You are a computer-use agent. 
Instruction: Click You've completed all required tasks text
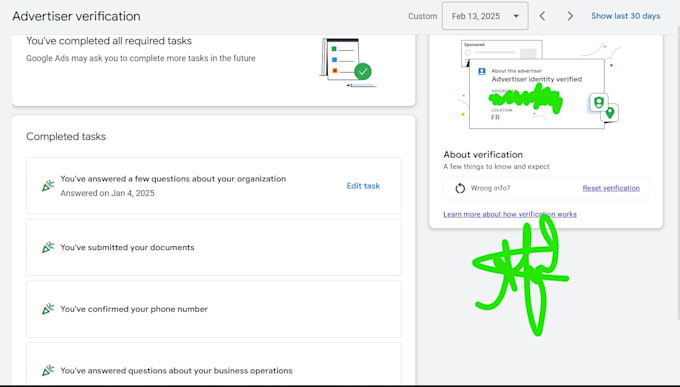click(x=109, y=41)
